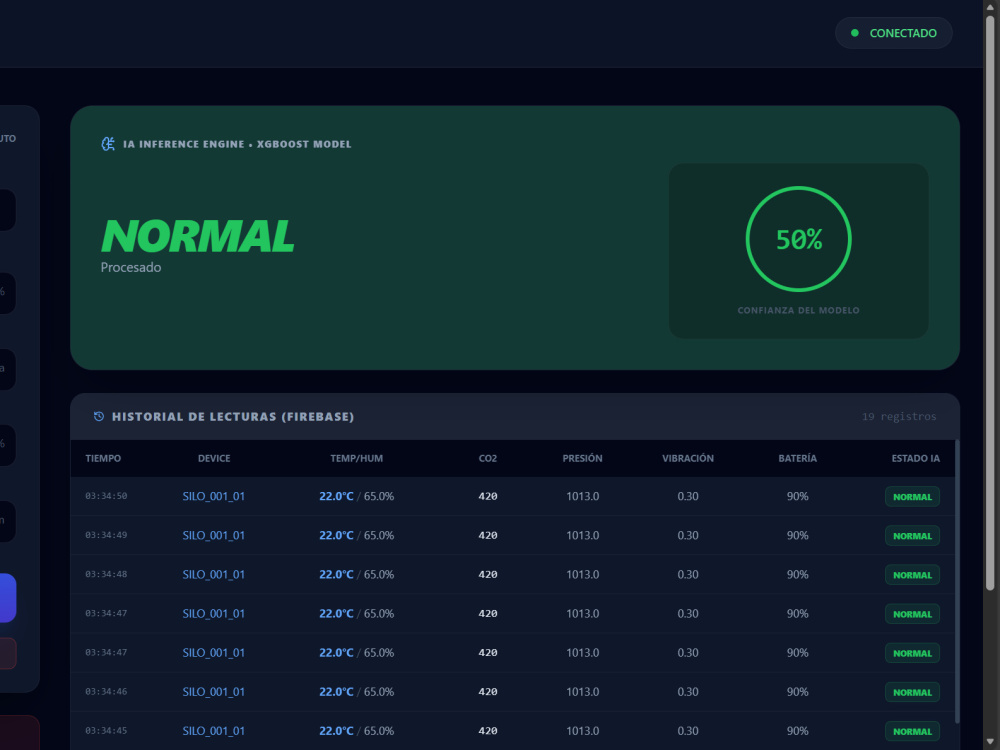Viewport: 1000px width, 750px height.
Task: Click the NORMAL badge in the 03:34:49 row
Action: [x=912, y=536]
